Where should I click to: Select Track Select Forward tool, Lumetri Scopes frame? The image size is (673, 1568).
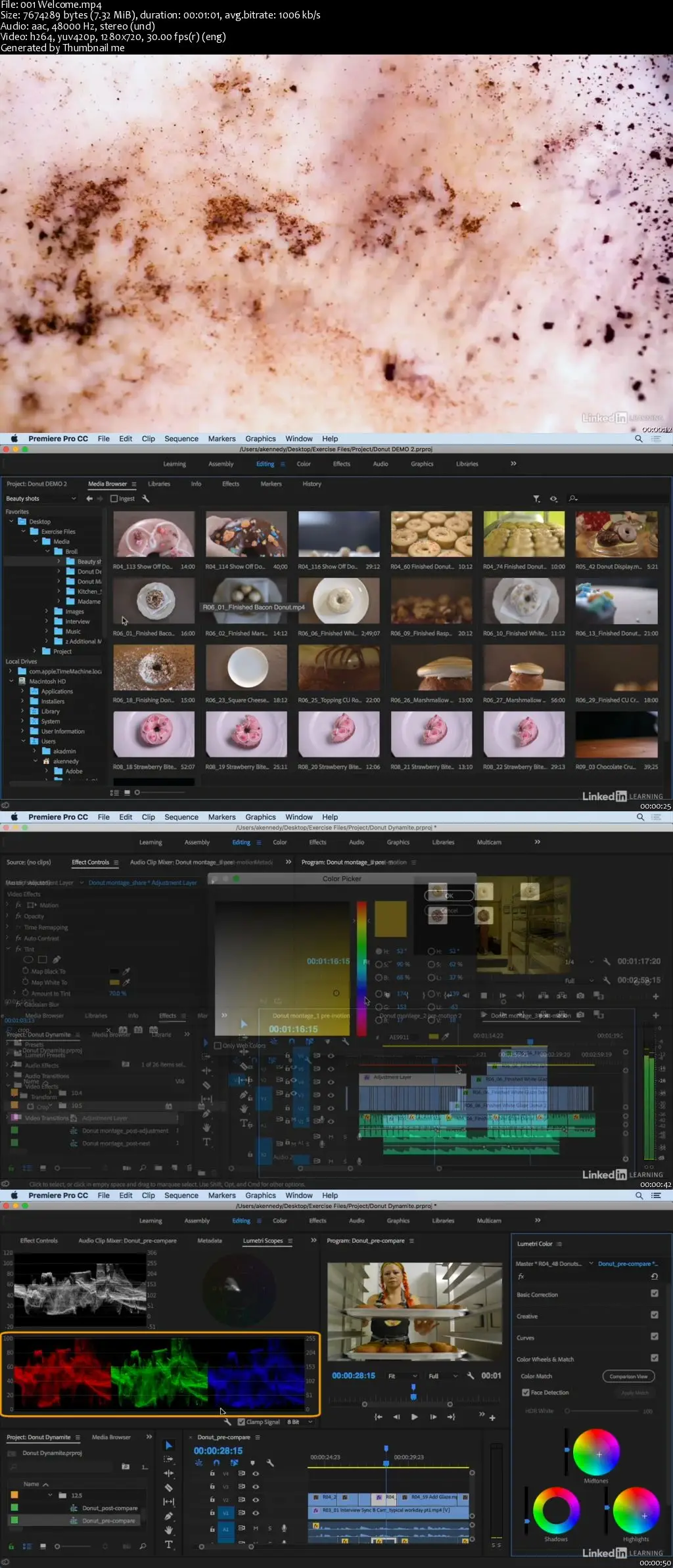point(169,1459)
